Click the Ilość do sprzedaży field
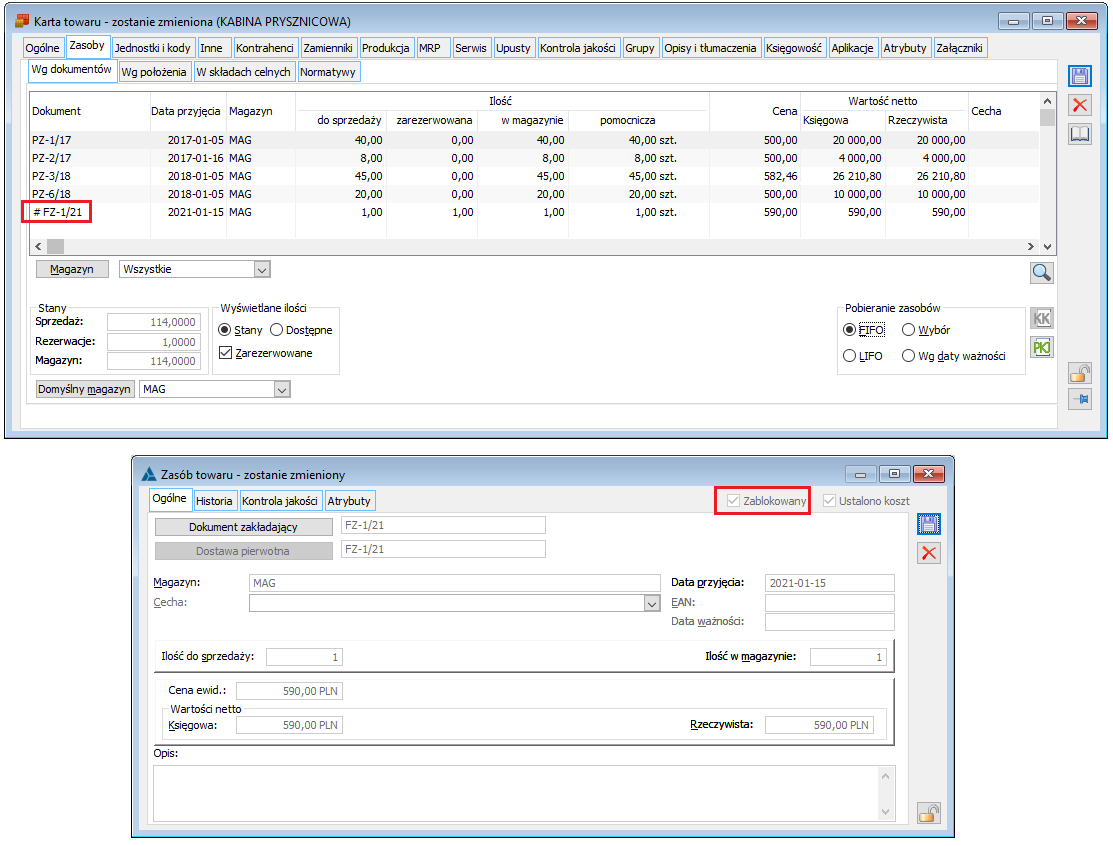 tap(305, 657)
